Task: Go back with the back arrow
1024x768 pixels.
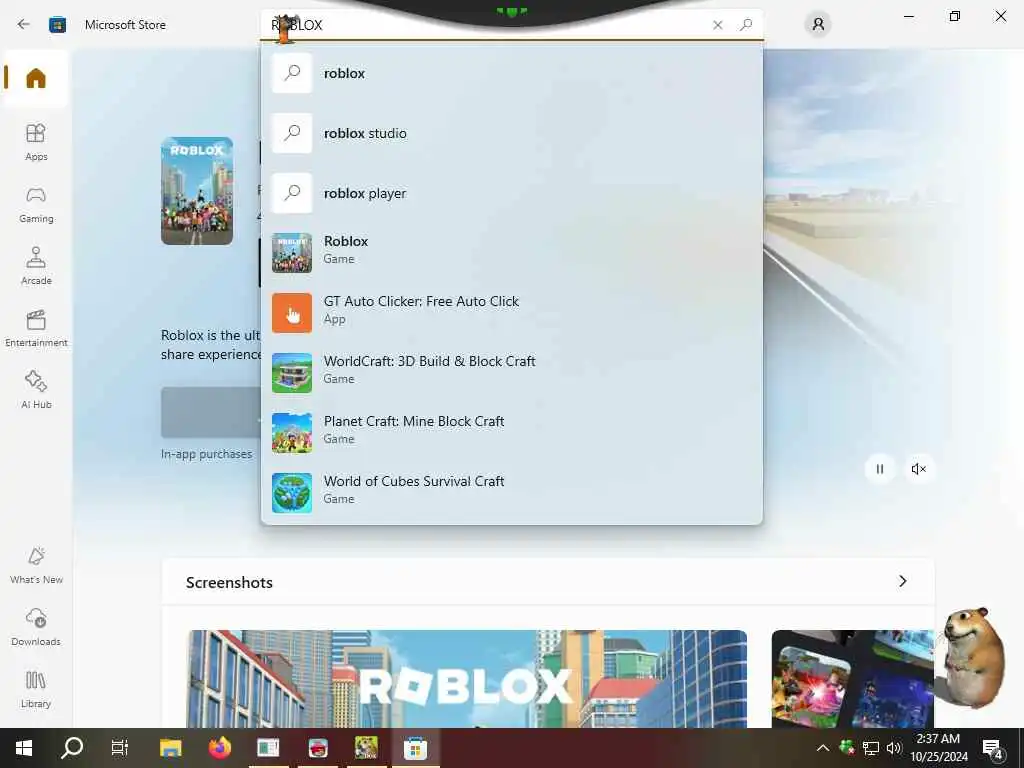Action: [x=24, y=25]
